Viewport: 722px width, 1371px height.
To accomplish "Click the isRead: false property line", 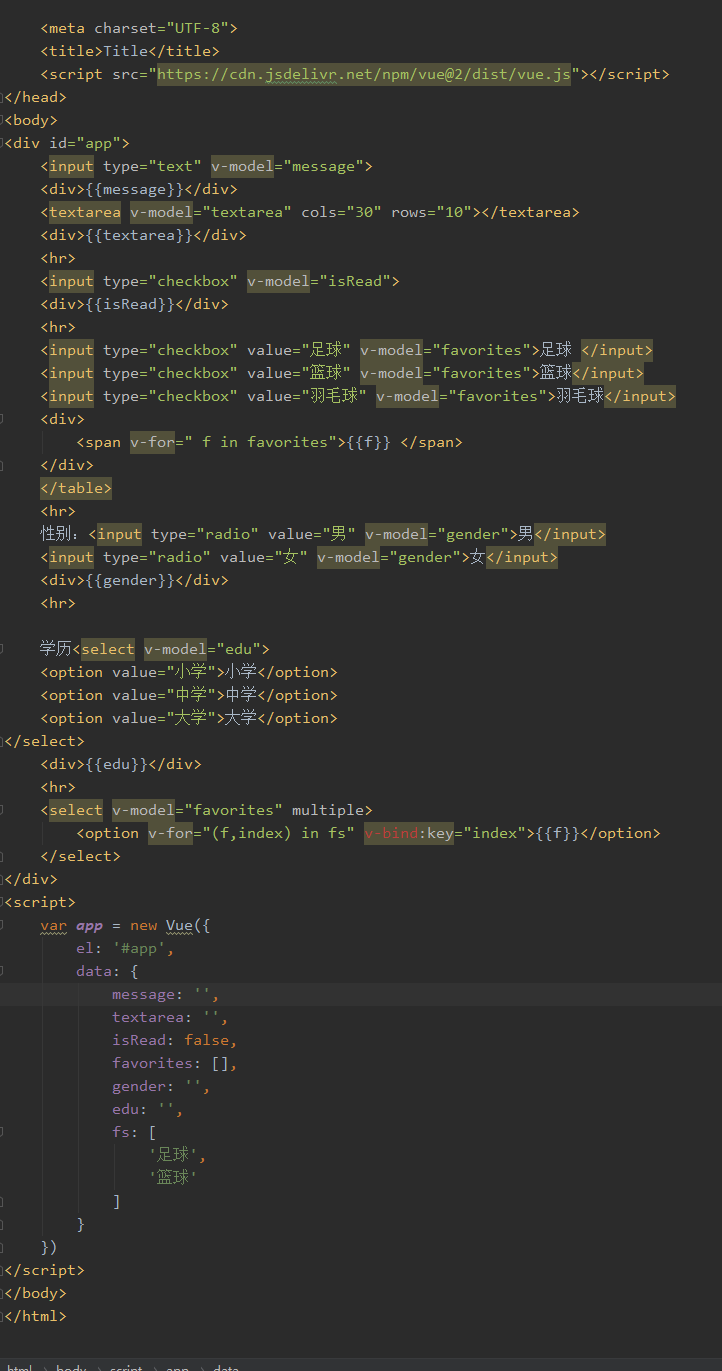I will coord(175,1040).
